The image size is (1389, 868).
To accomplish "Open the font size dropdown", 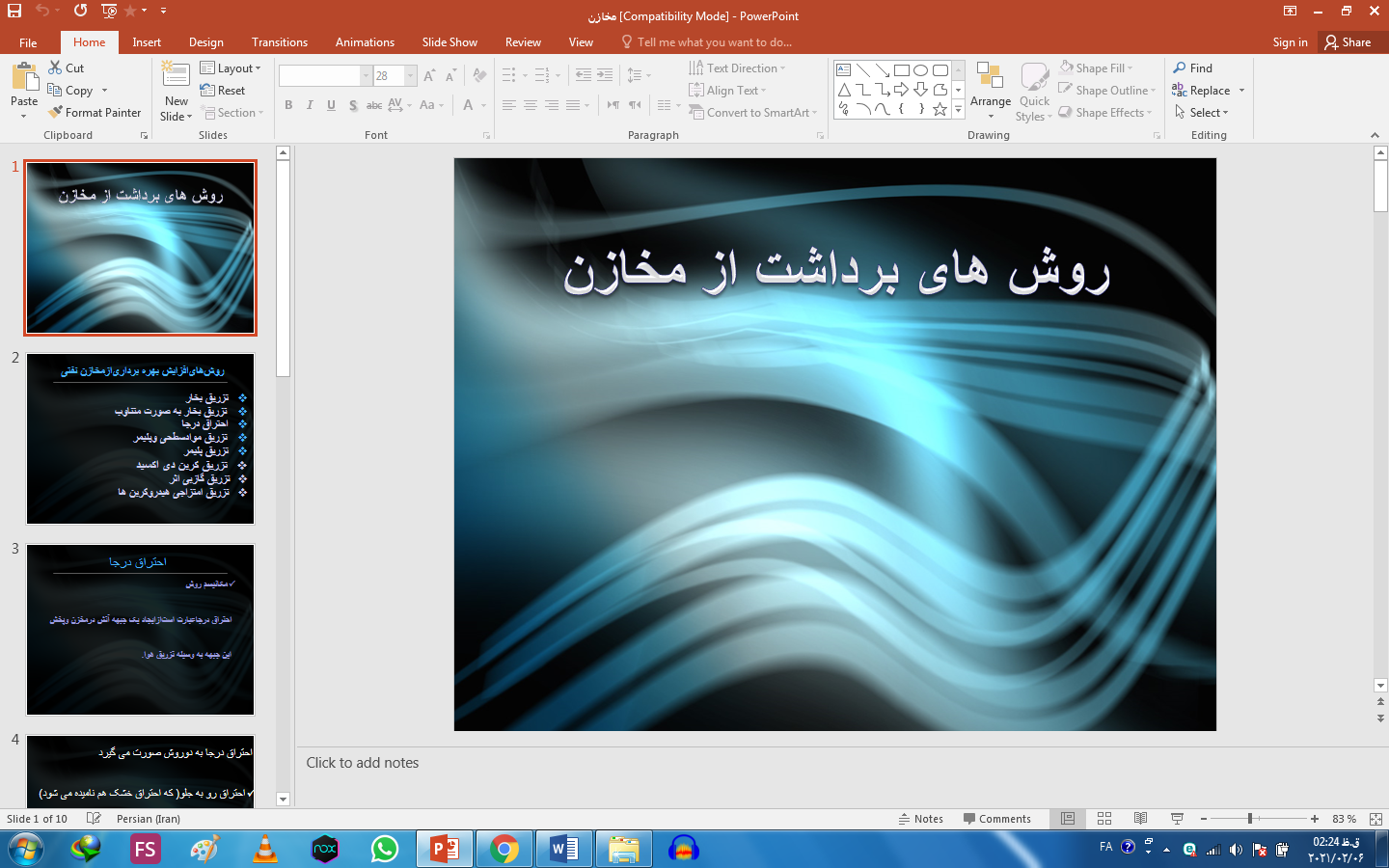I will tap(411, 76).
